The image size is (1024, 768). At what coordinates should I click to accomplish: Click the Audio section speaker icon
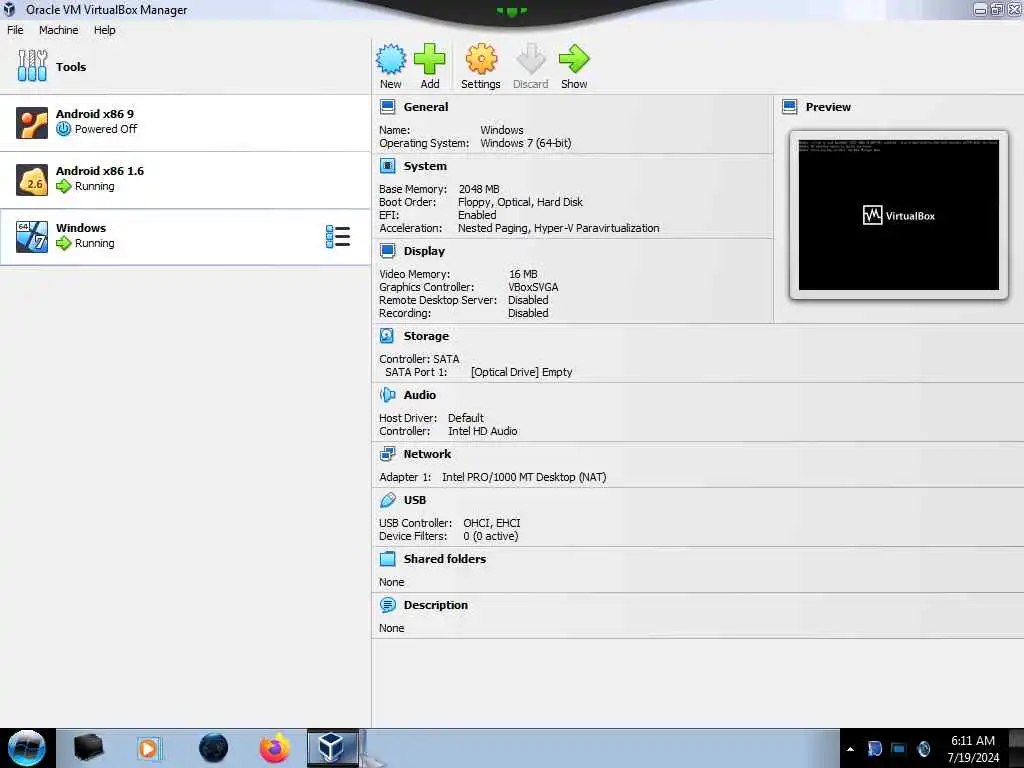click(387, 394)
